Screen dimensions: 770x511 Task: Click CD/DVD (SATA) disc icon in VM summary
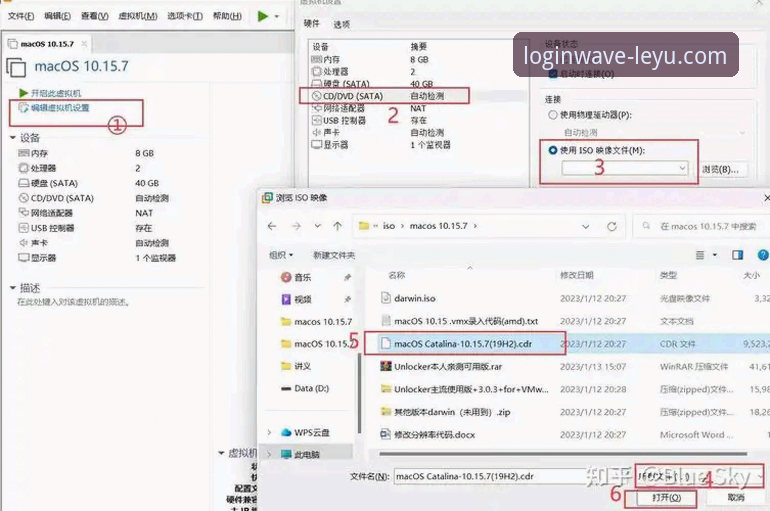(x=24, y=198)
